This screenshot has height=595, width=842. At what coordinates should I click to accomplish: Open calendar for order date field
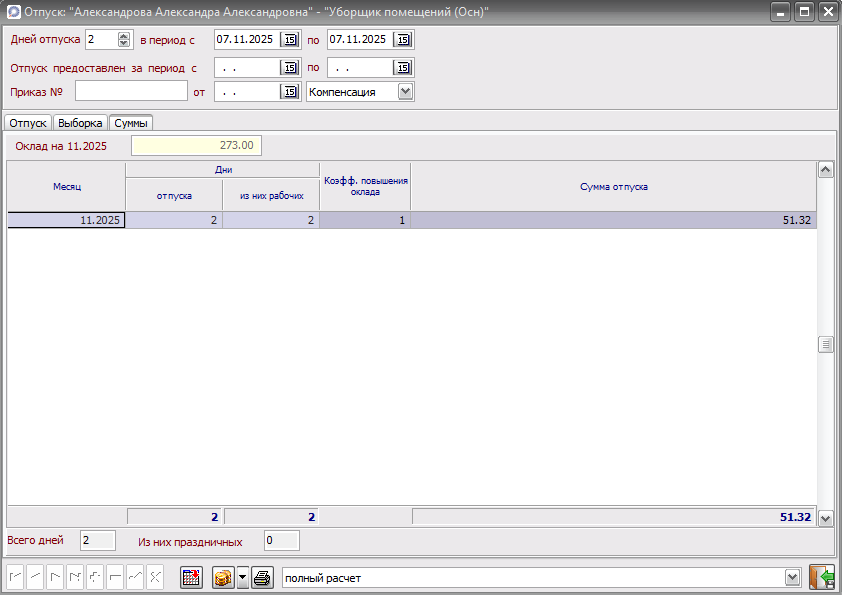tap(290, 92)
